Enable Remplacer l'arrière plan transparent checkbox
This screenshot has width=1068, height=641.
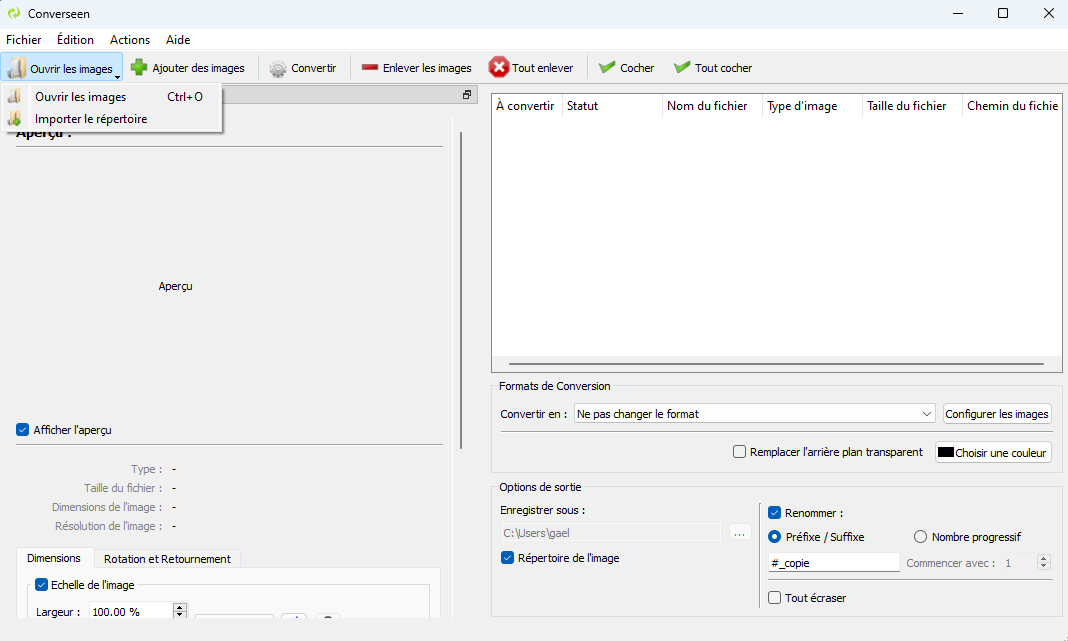click(x=740, y=452)
